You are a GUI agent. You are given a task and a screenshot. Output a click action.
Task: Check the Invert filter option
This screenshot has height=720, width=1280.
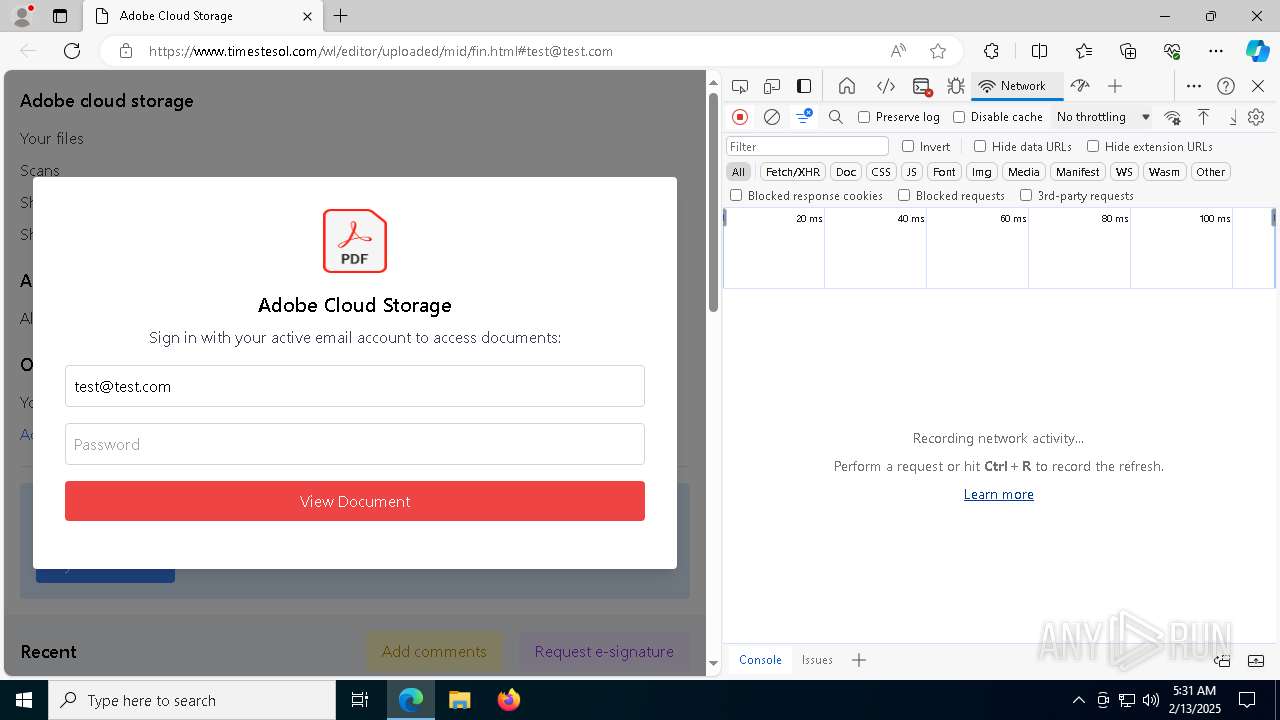coord(908,146)
